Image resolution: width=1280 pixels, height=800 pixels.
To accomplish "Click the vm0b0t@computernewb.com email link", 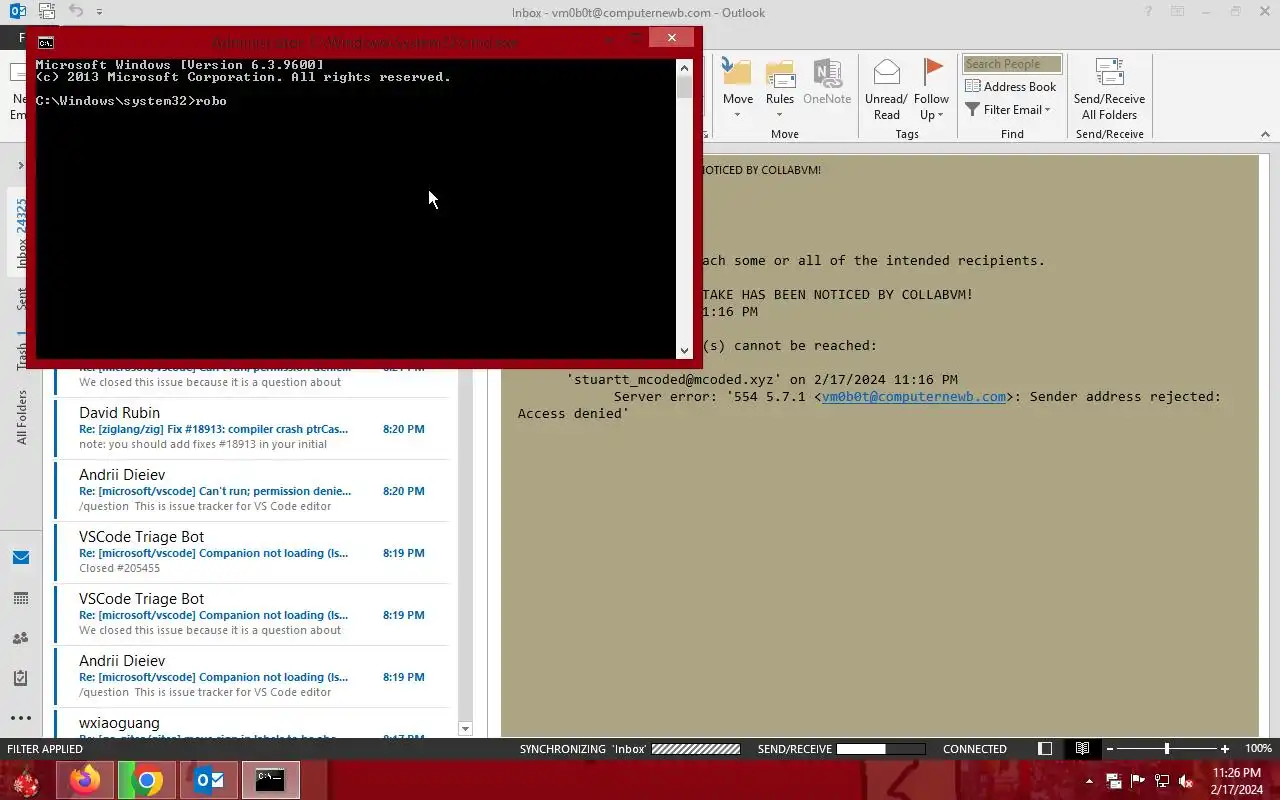I will coord(913,396).
